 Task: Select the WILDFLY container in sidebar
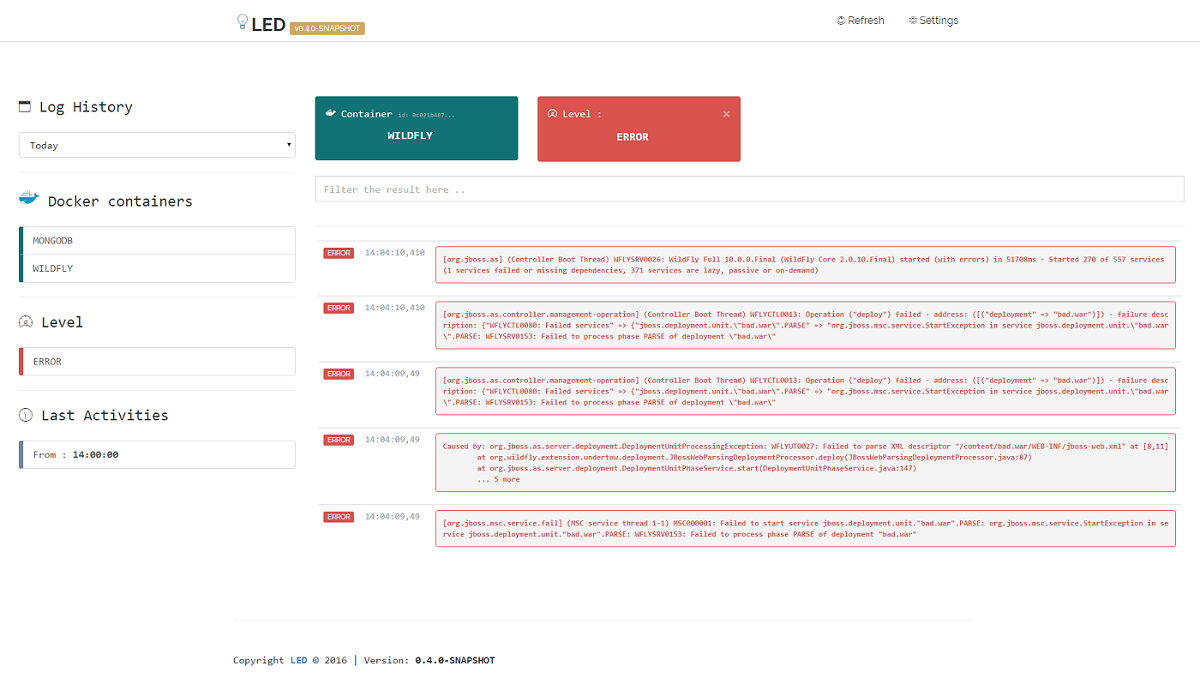[x=157, y=269]
